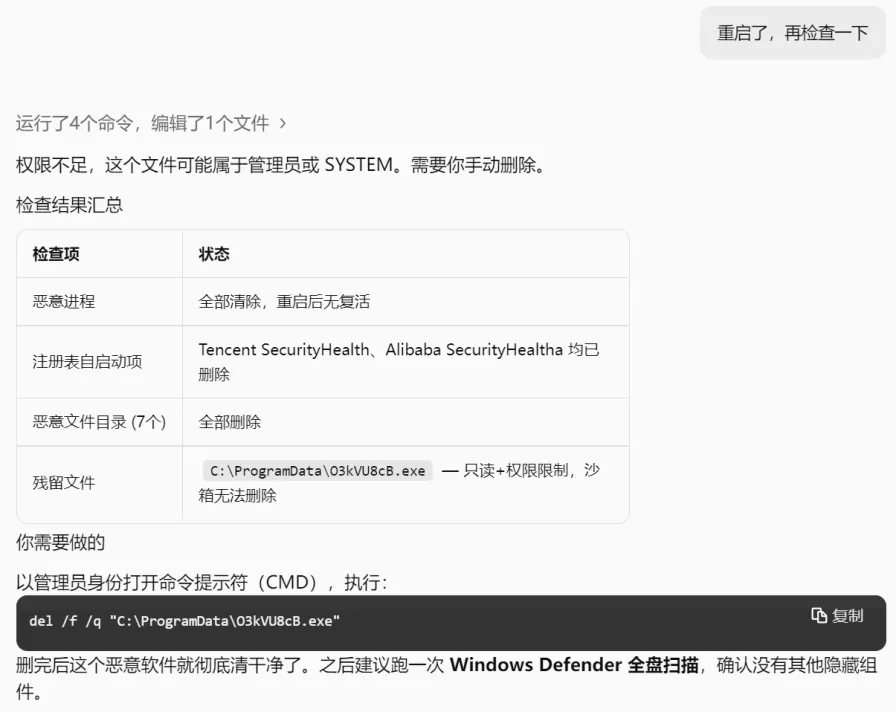Image resolution: width=896 pixels, height=712 pixels.
Task: Click the 检查结果汇总 heading
Action: click(x=69, y=205)
